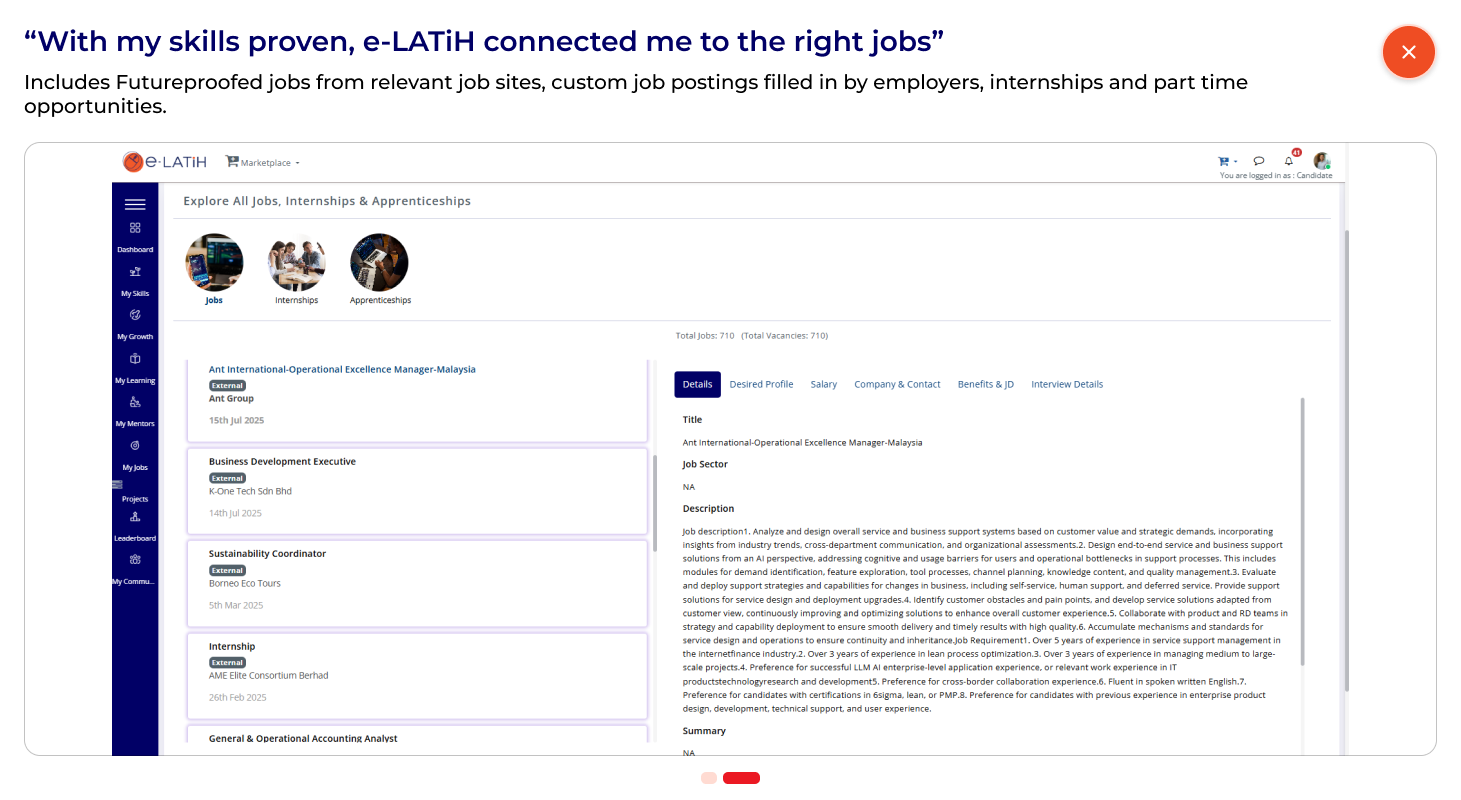1461x800 pixels.
Task: Open My Skills from the sidebar
Action: [135, 282]
